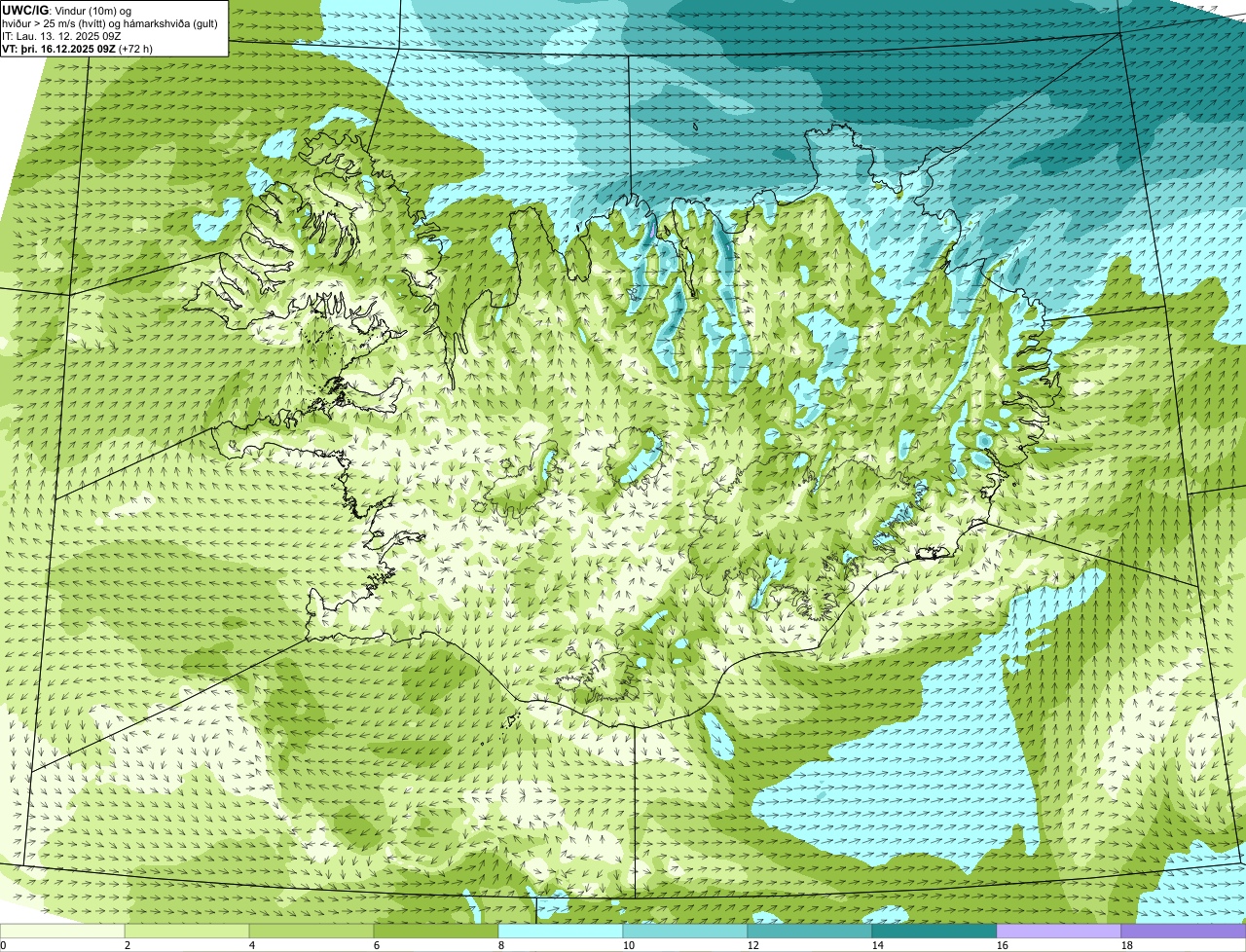Click the legend scale label '18'
The image size is (1246, 952).
(x=1127, y=945)
